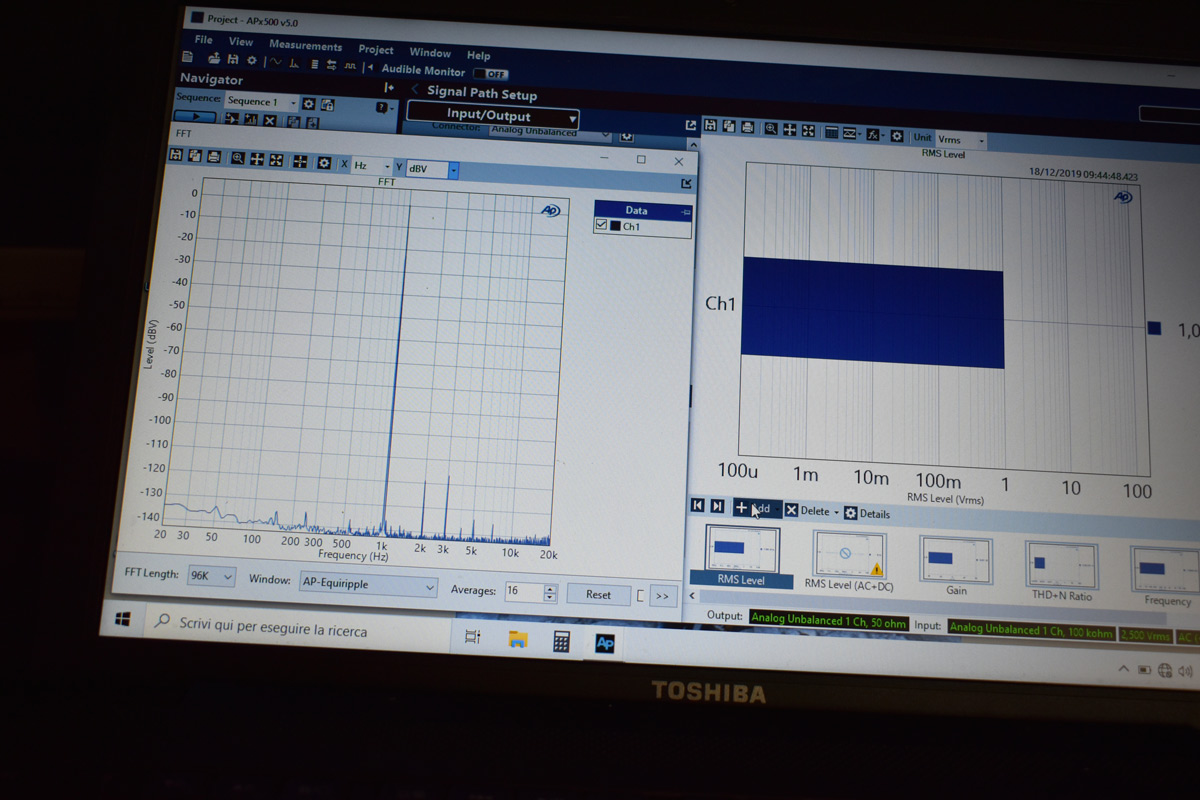This screenshot has height=800, width=1200.
Task: Select the RMS Level result thumbnail
Action: click(742, 556)
